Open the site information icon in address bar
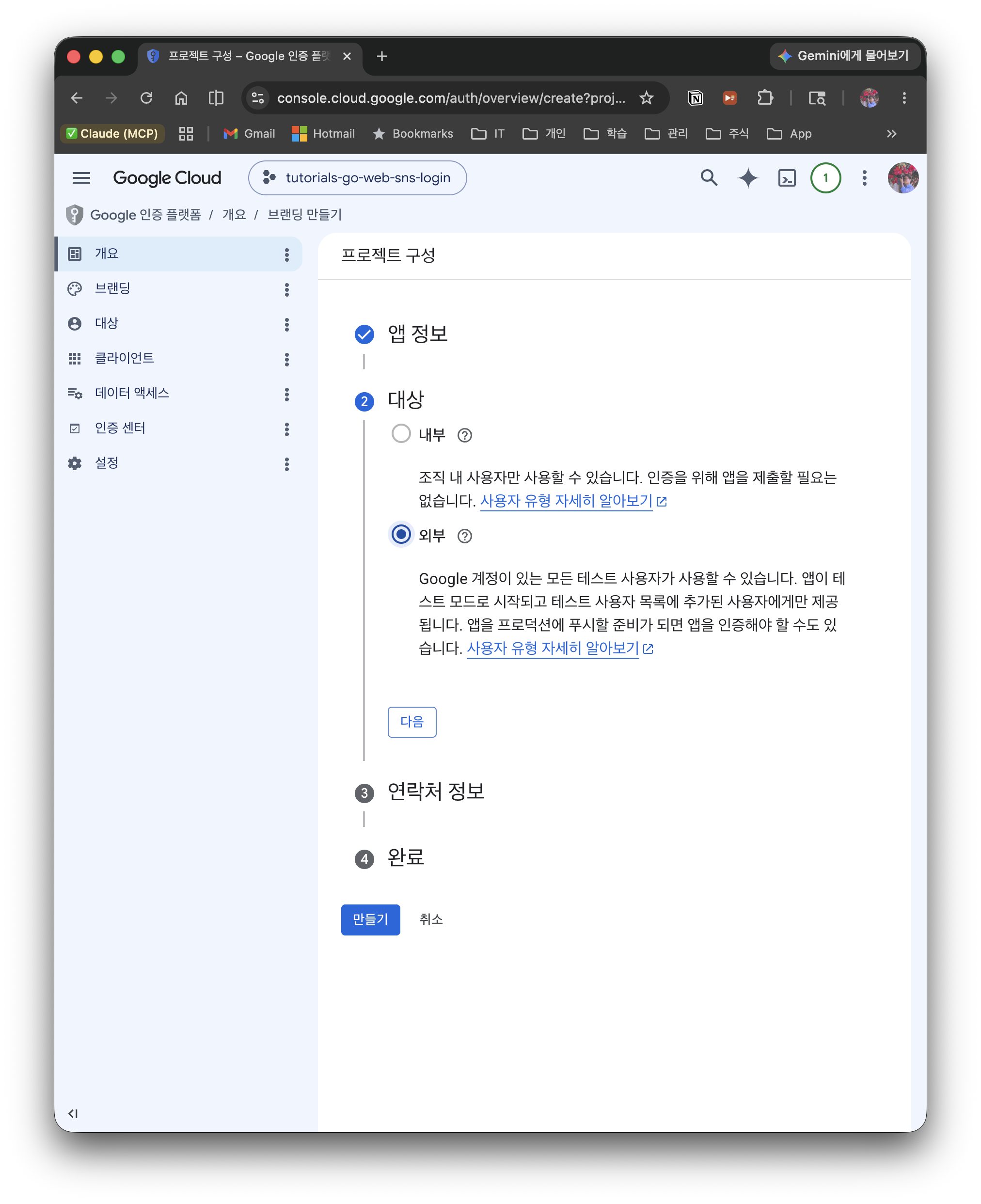 (258, 98)
